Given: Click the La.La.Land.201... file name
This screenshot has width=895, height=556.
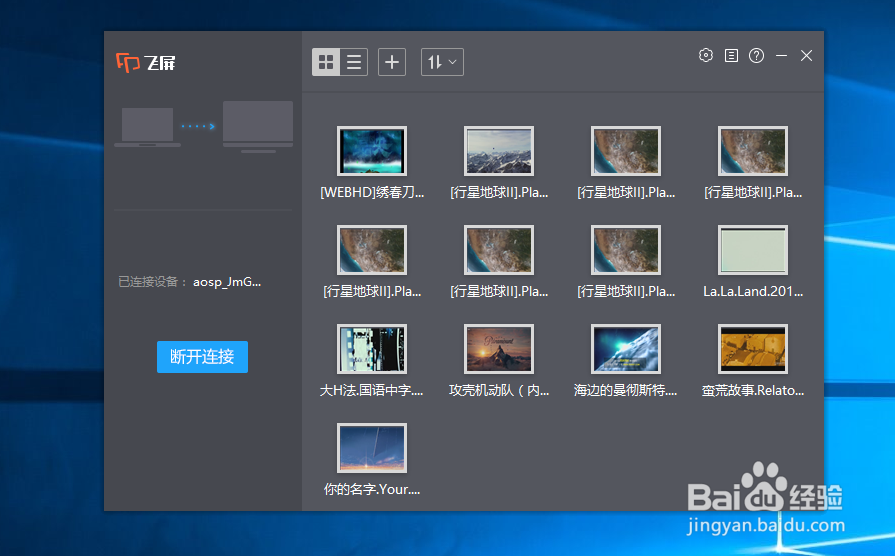Looking at the screenshot, I should 753,292.
